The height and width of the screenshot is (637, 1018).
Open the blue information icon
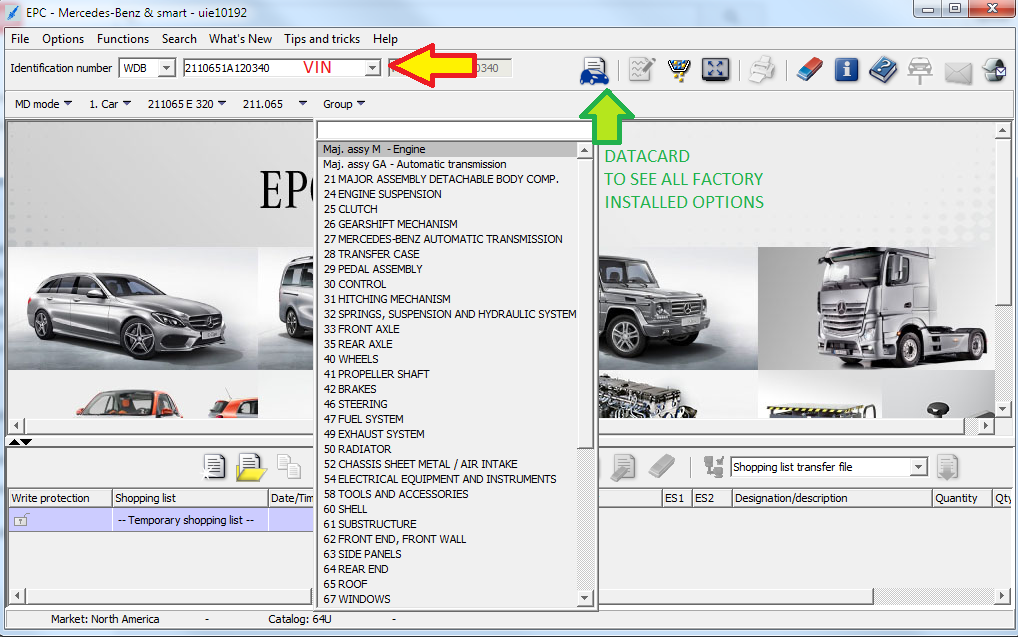(x=846, y=70)
